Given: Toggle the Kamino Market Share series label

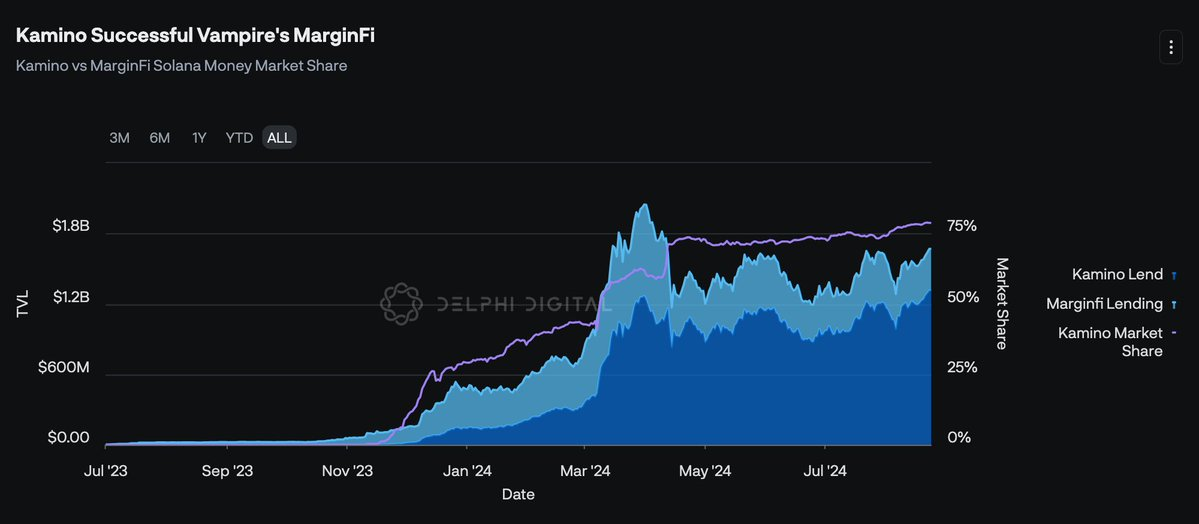Looking at the screenshot, I should point(1110,341).
